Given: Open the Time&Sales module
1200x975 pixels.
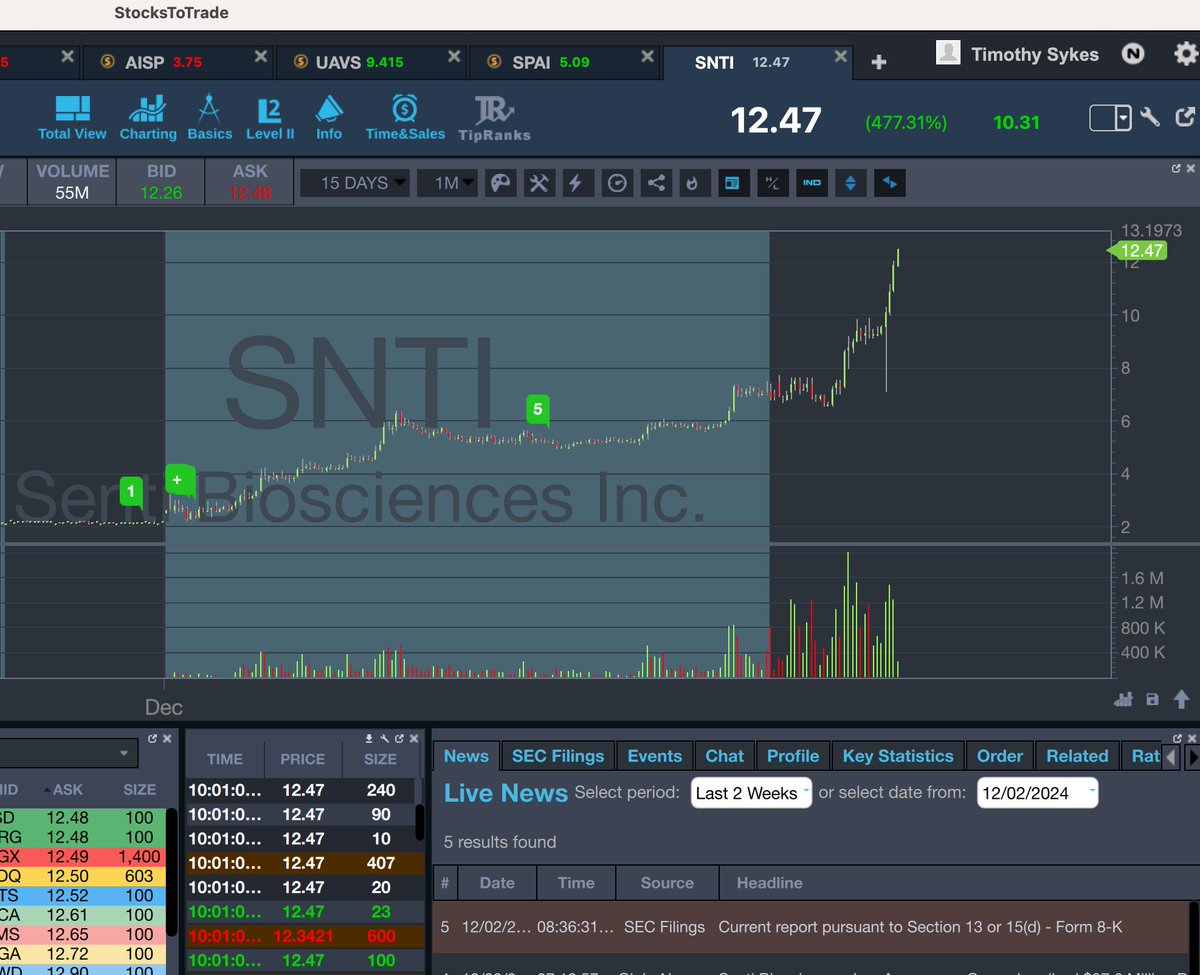Looking at the screenshot, I should (405, 118).
